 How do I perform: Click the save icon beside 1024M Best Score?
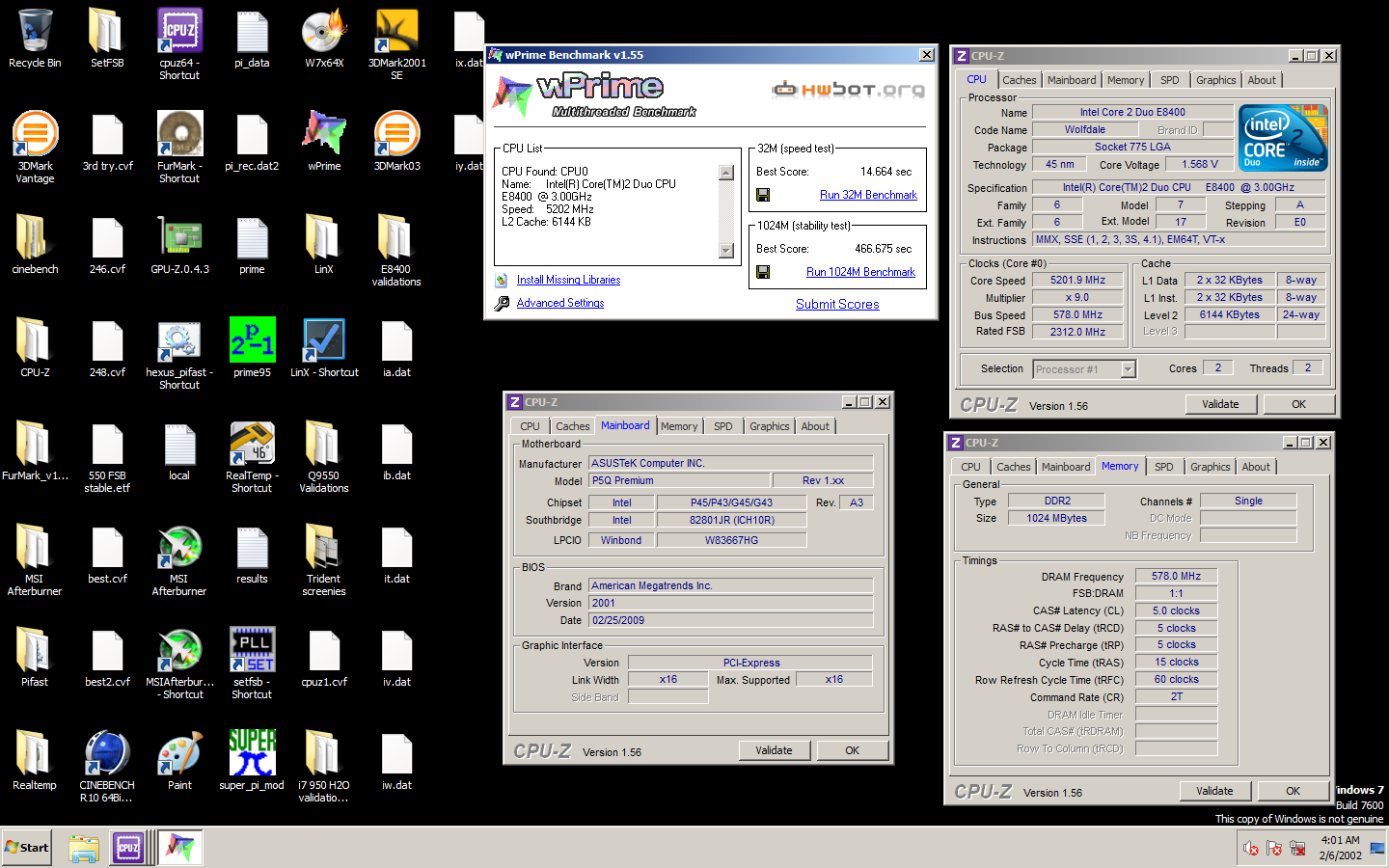(763, 272)
